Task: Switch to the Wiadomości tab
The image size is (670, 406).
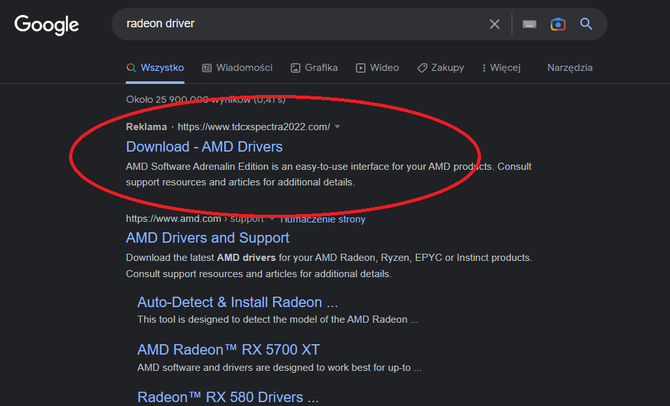Action: [x=237, y=68]
